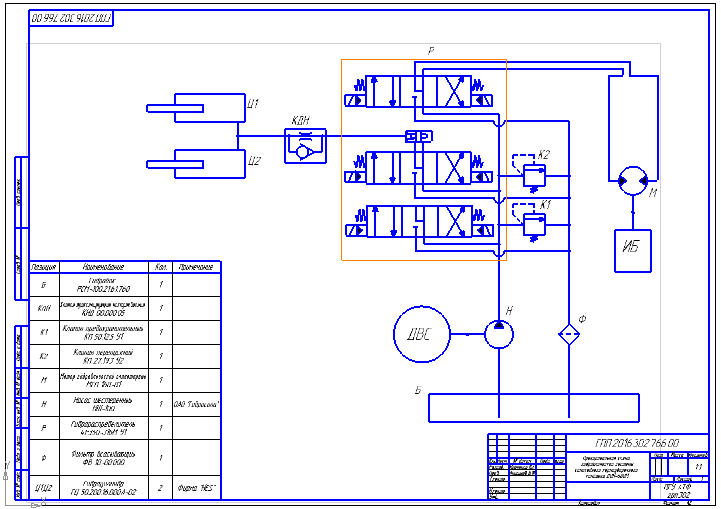Click the ИБ box symbol

[x=633, y=251]
